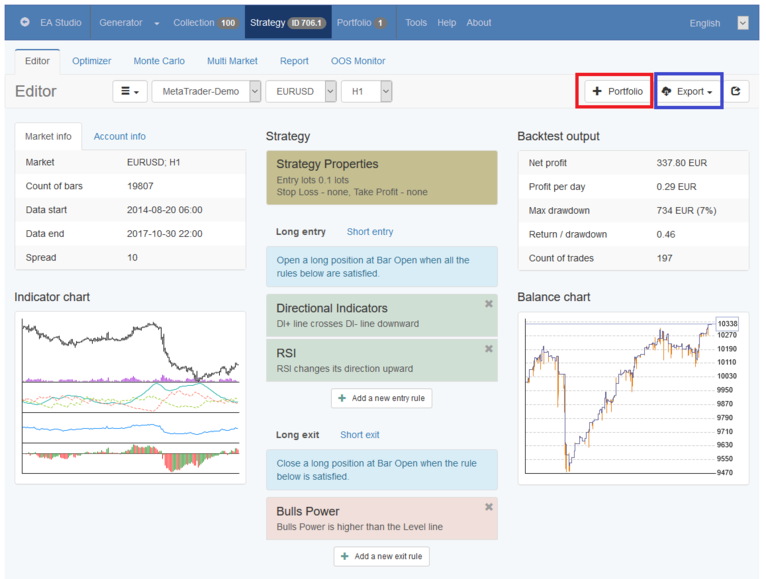Open the Collection page

tap(205, 22)
